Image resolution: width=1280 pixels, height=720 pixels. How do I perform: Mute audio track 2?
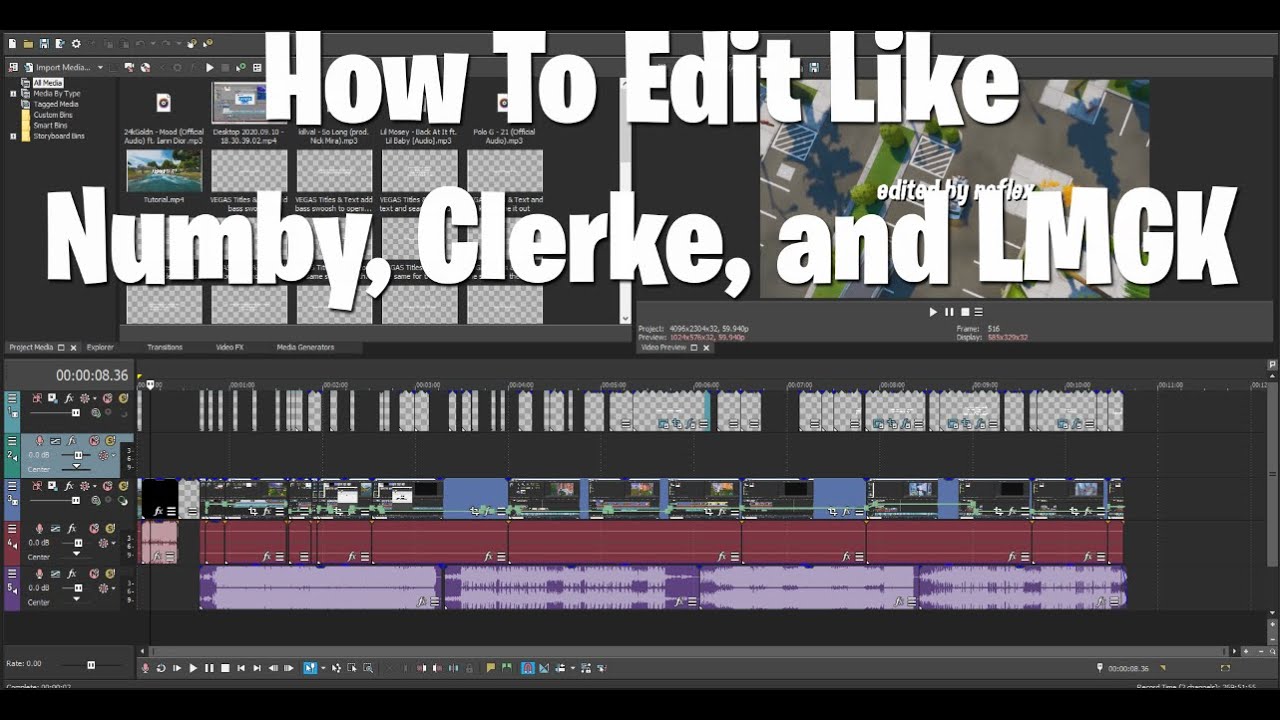click(94, 441)
